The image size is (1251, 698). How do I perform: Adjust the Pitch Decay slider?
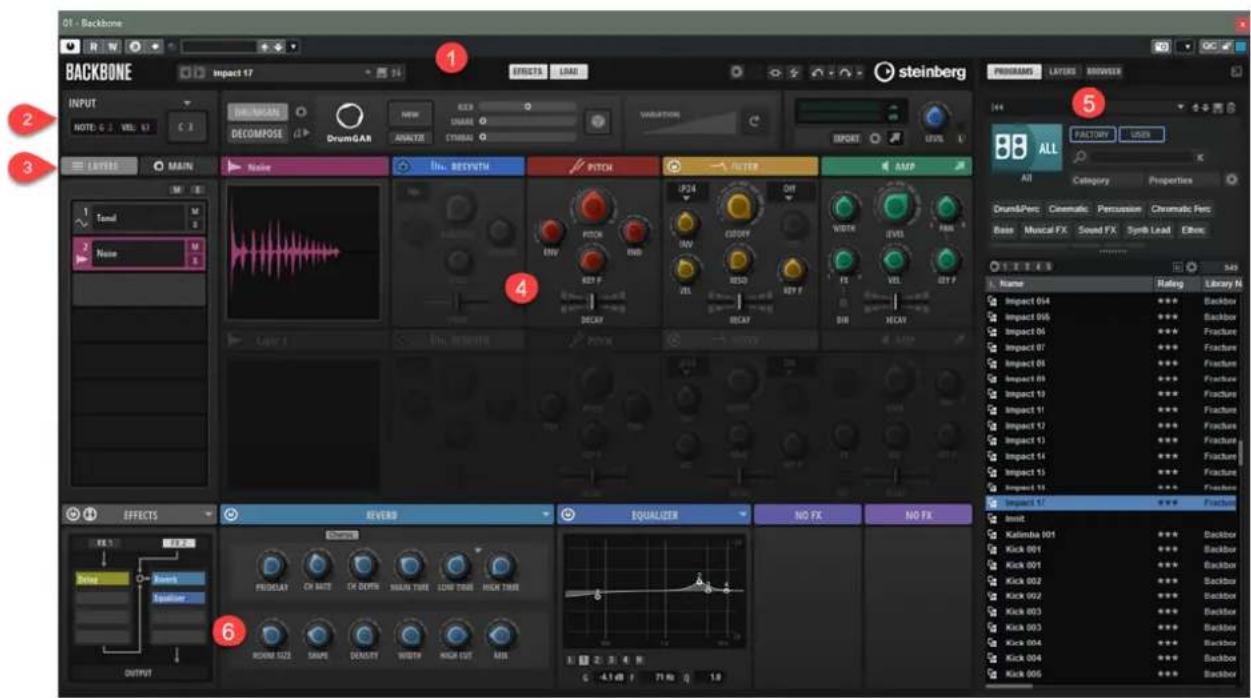593,300
